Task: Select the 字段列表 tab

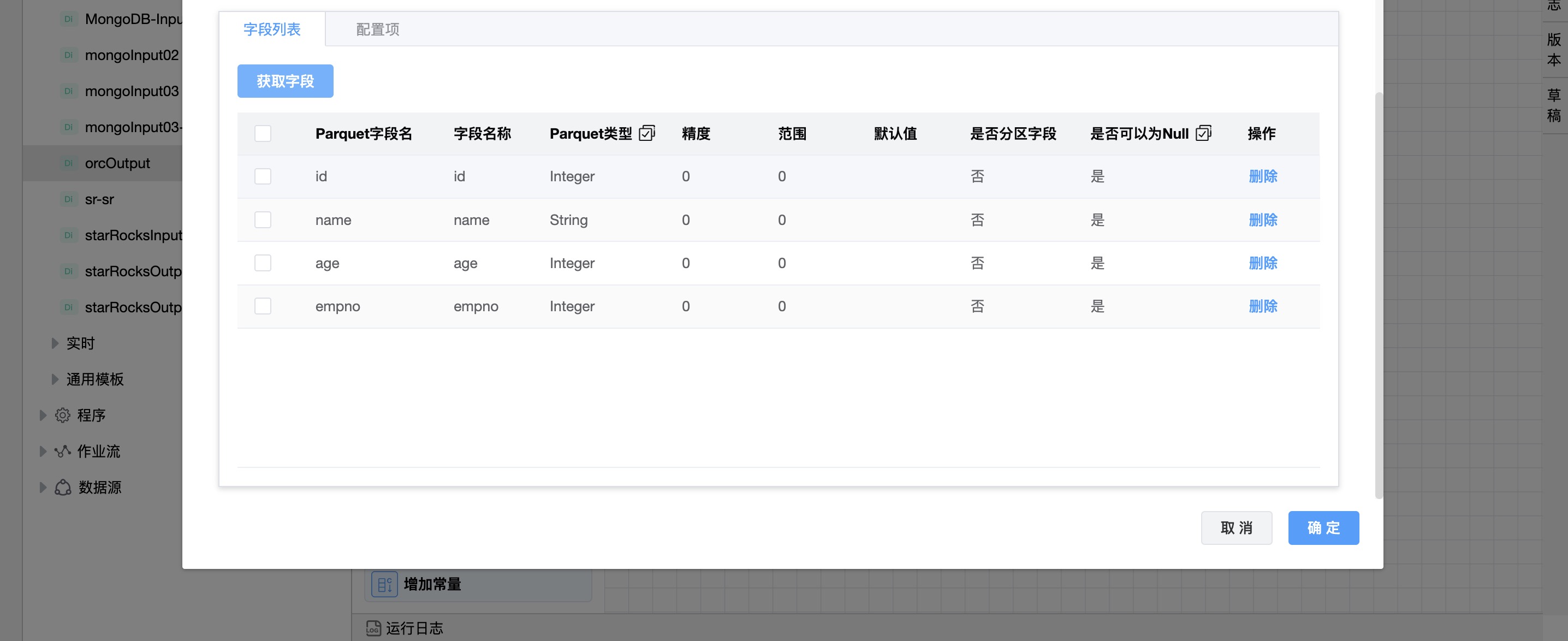Action: click(271, 29)
